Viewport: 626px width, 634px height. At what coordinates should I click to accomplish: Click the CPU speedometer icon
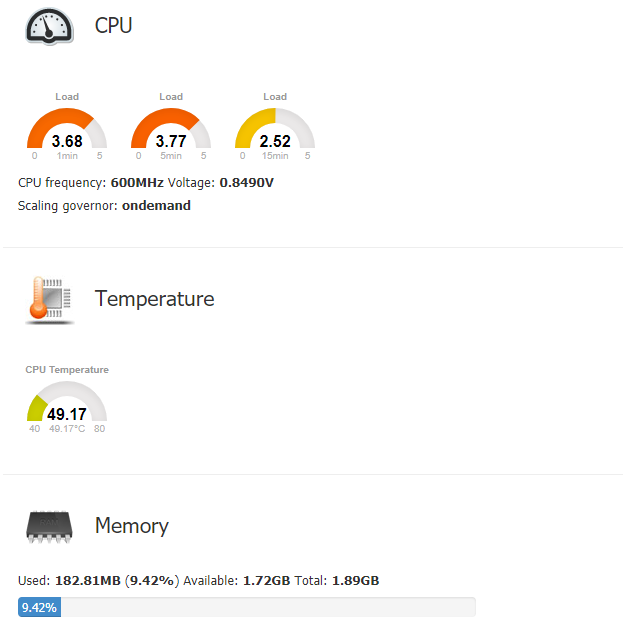tap(49, 26)
